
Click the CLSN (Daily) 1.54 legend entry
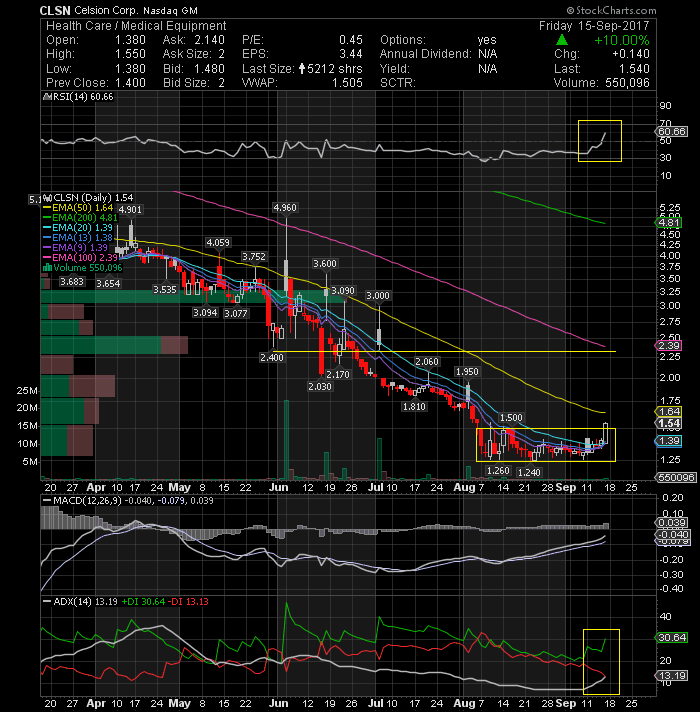click(93, 198)
